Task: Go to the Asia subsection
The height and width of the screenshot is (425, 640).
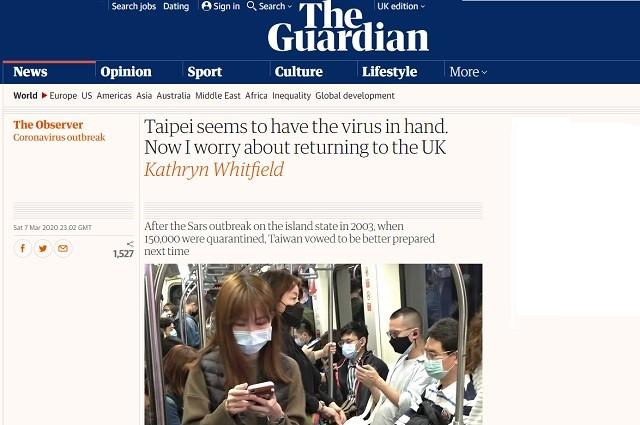Action: (x=144, y=96)
